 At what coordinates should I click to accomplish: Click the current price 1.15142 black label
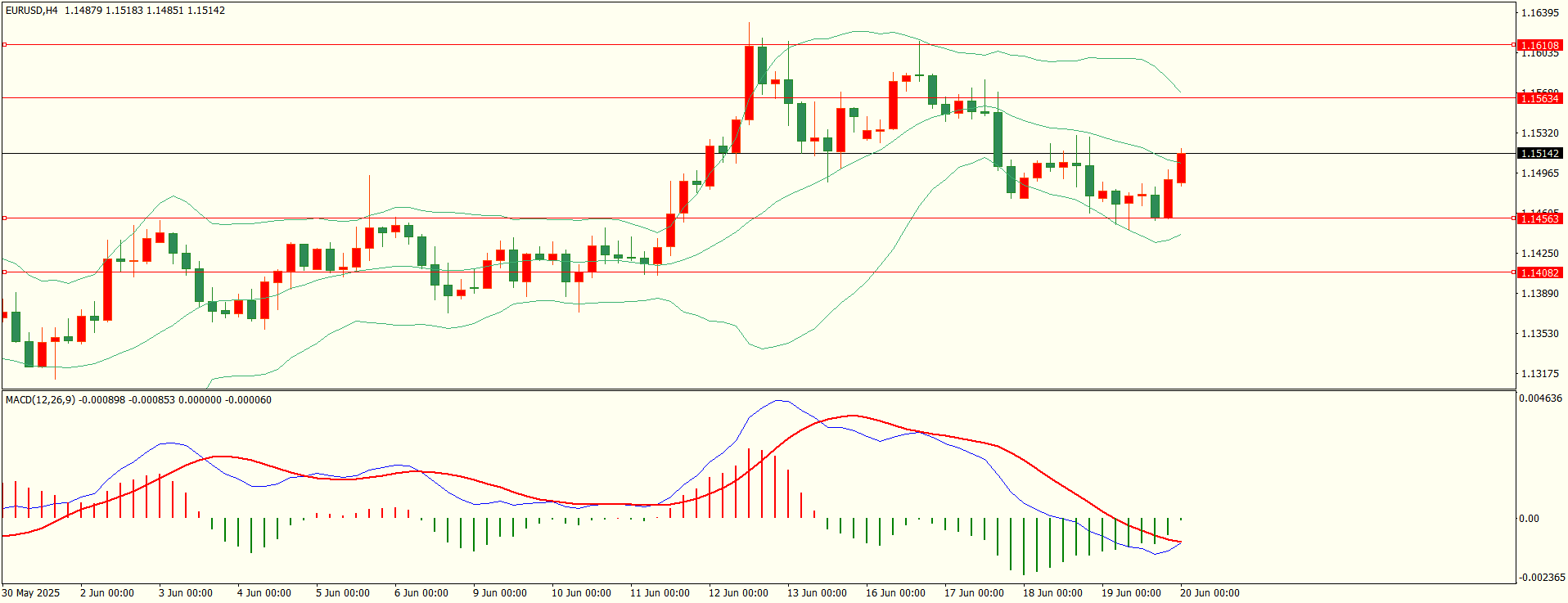point(1539,154)
